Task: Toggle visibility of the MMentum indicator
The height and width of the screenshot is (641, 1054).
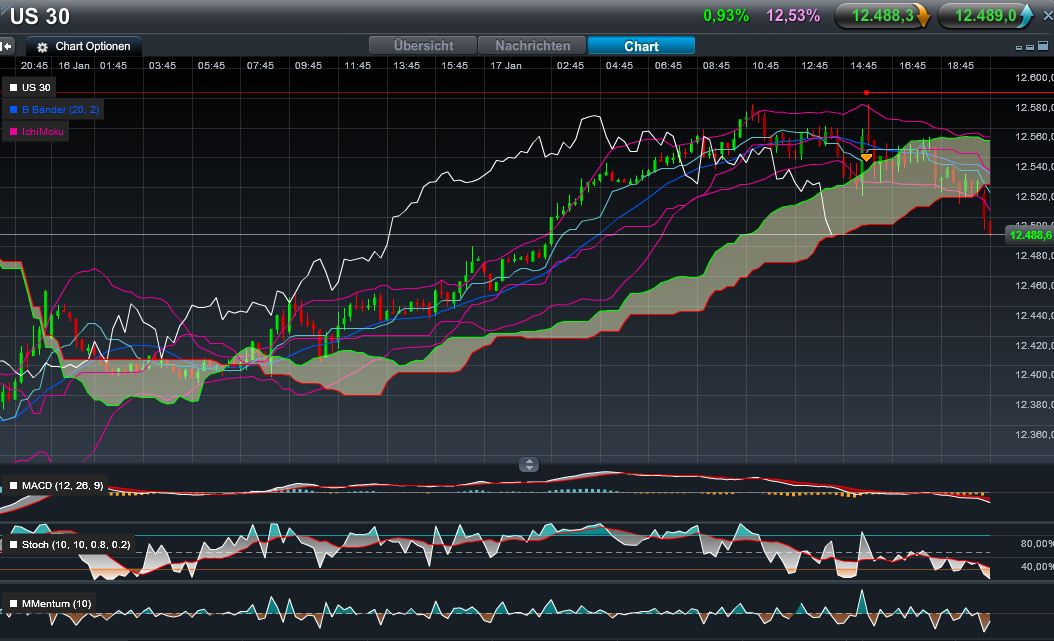Action: (x=13, y=604)
